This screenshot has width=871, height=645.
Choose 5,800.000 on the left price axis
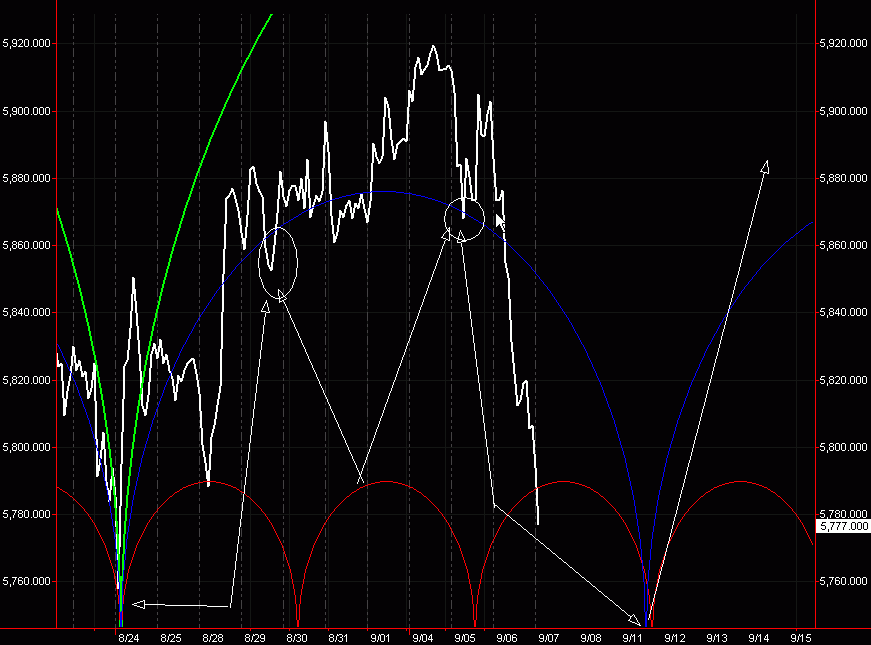26,447
